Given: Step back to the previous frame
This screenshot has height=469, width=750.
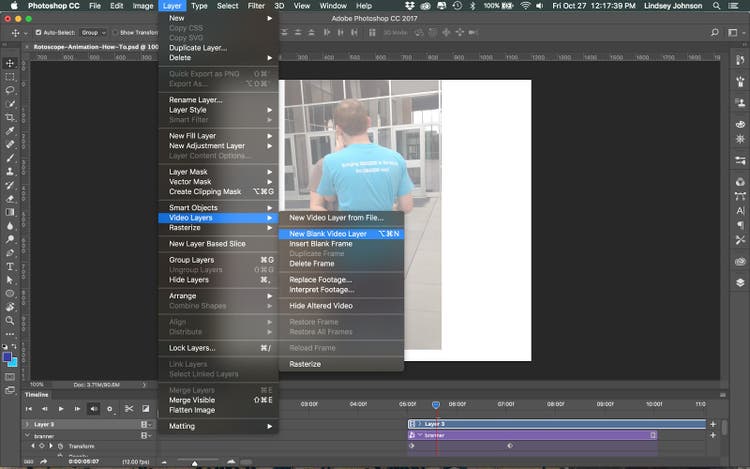Looking at the screenshot, I should point(44,409).
